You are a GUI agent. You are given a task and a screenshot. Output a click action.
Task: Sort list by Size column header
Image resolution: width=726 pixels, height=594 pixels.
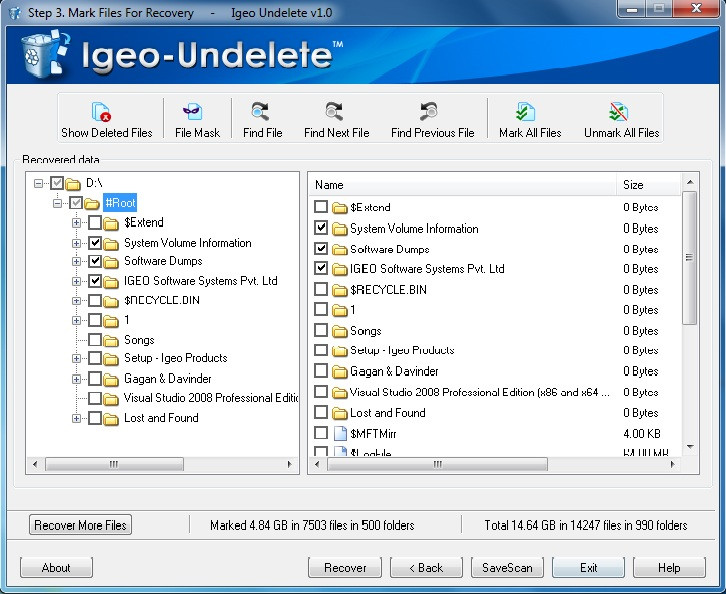pos(649,185)
